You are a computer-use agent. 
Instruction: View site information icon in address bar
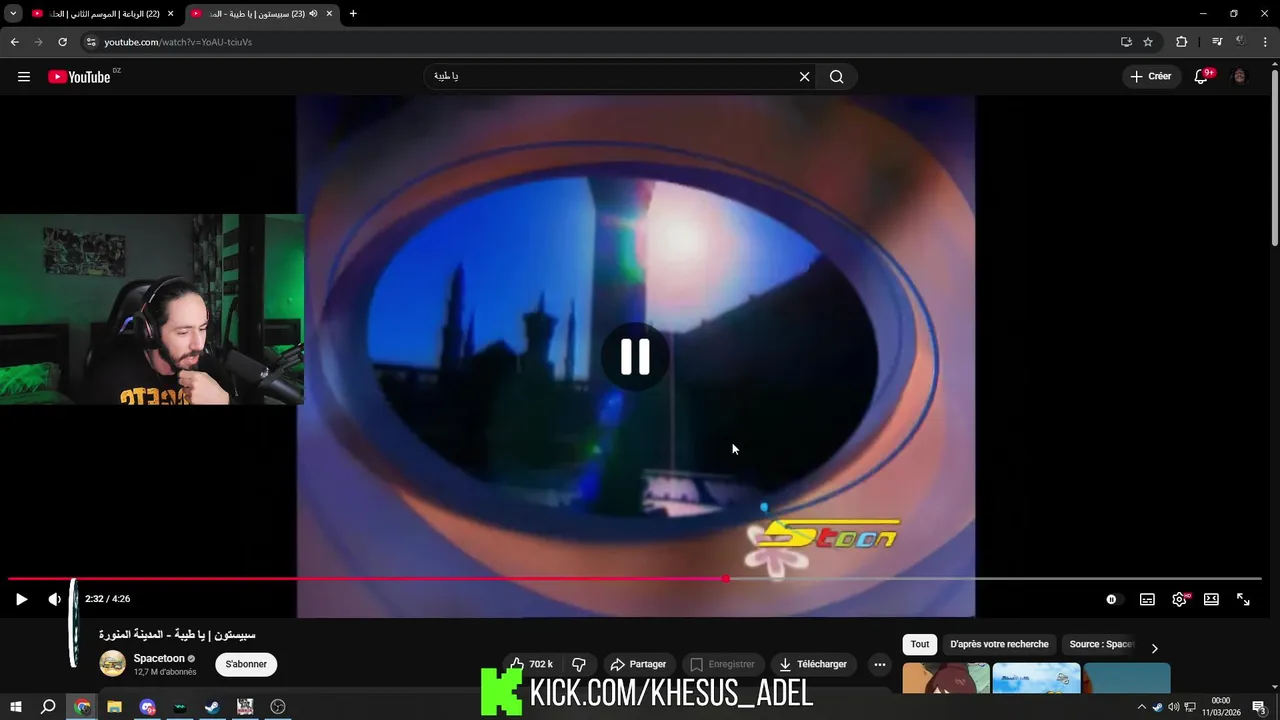[91, 42]
